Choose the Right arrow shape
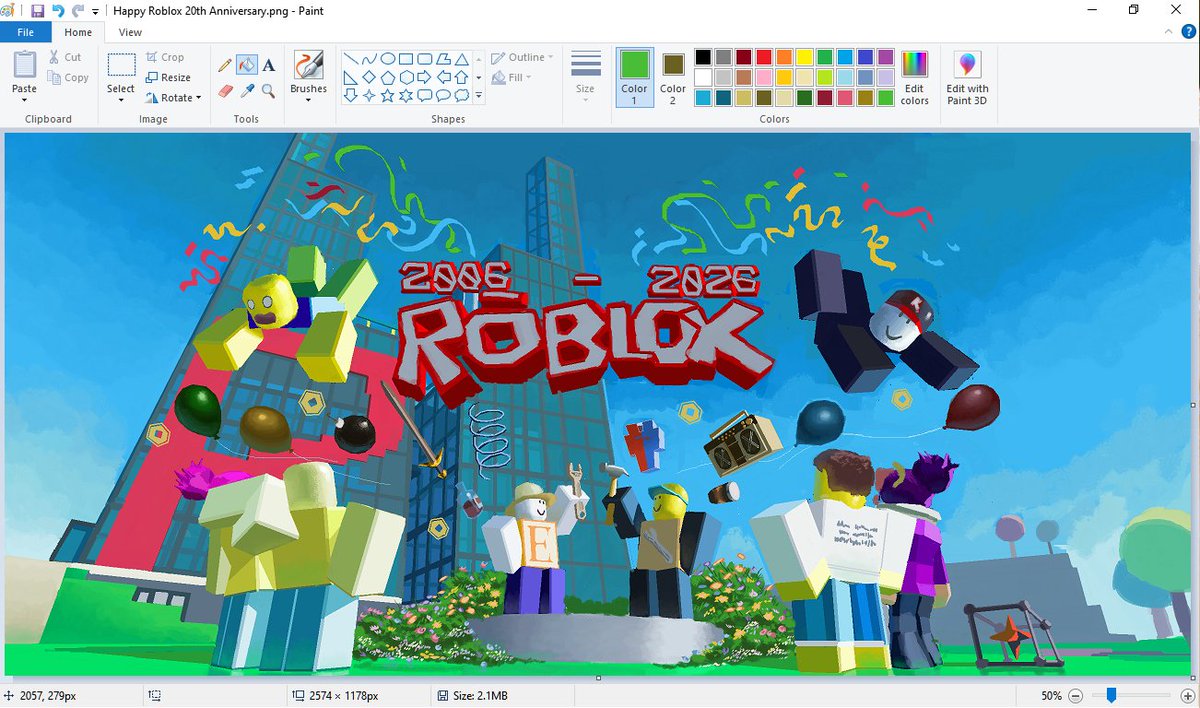 (x=425, y=77)
